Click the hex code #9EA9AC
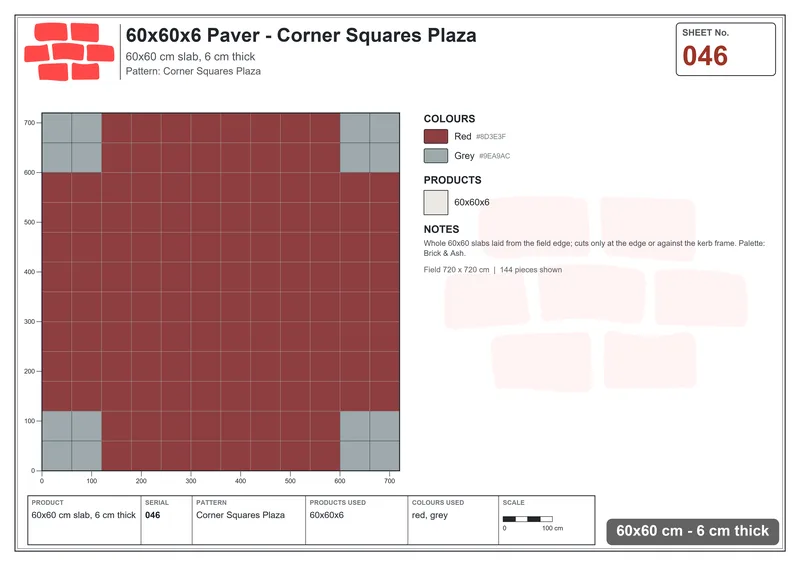The width and height of the screenshot is (800, 566). (494, 156)
